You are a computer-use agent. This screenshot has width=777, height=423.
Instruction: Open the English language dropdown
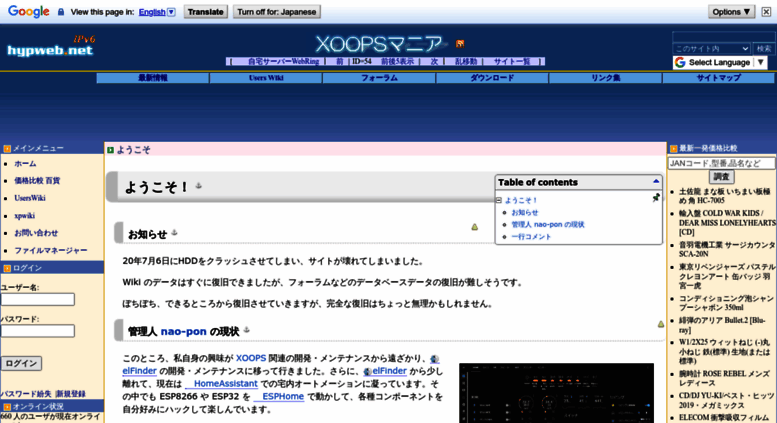pos(157,12)
